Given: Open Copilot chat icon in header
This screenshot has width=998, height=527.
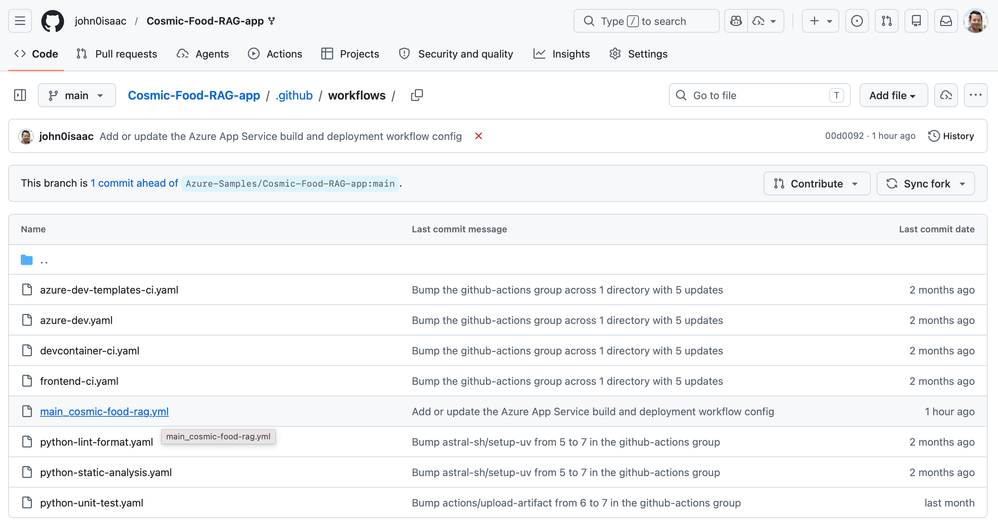Looking at the screenshot, I should pos(736,21).
